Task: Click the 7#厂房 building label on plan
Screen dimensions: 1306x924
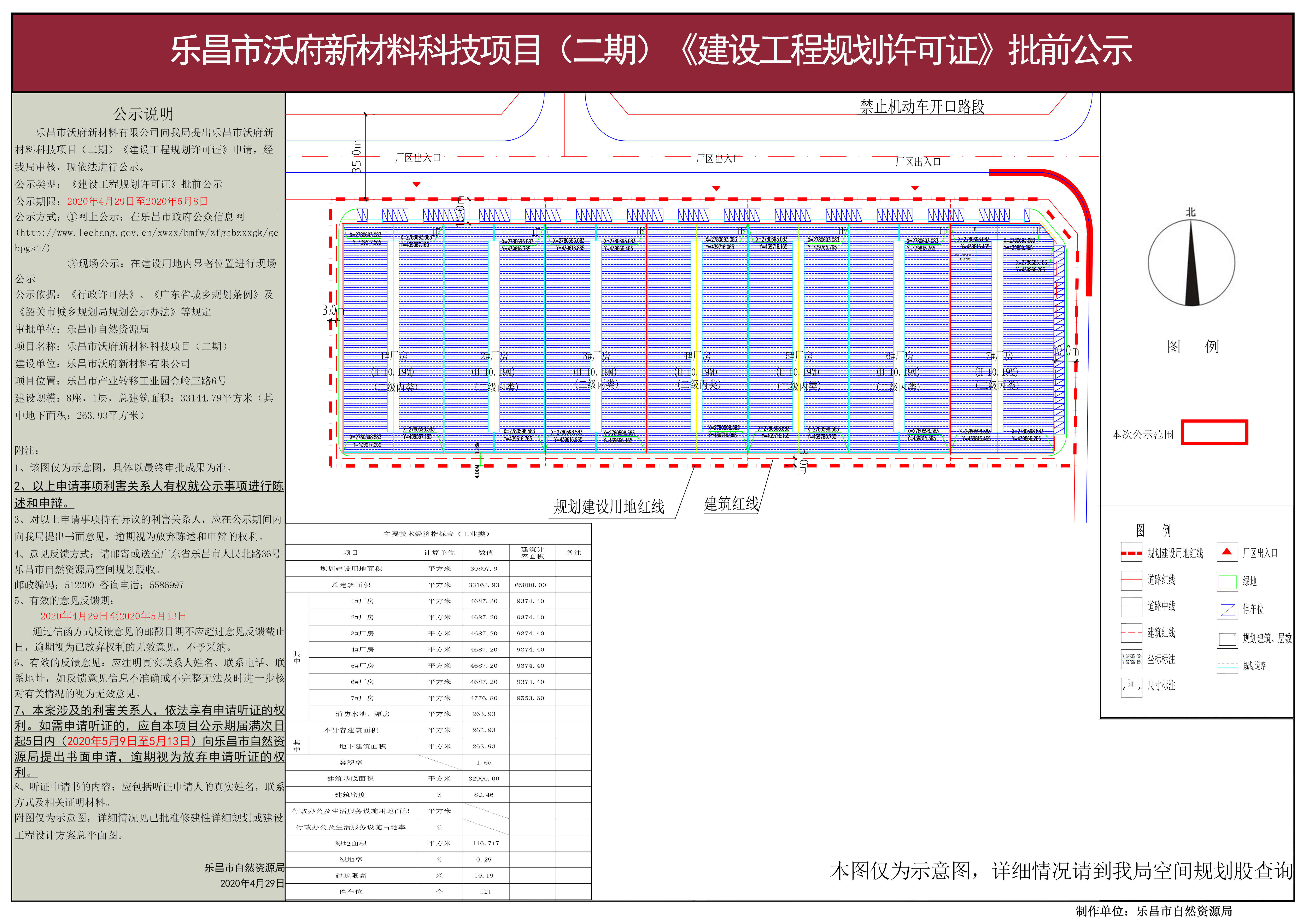Action: tap(999, 356)
